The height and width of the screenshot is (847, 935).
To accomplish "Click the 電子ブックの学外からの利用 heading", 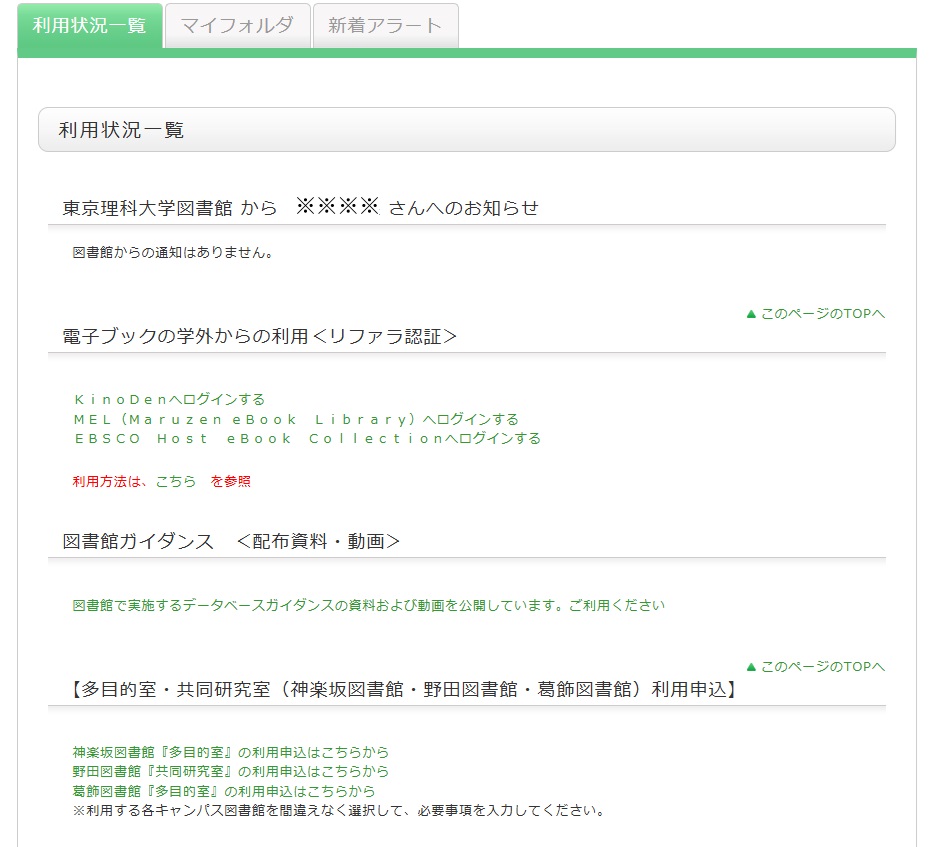I will click(x=259, y=336).
